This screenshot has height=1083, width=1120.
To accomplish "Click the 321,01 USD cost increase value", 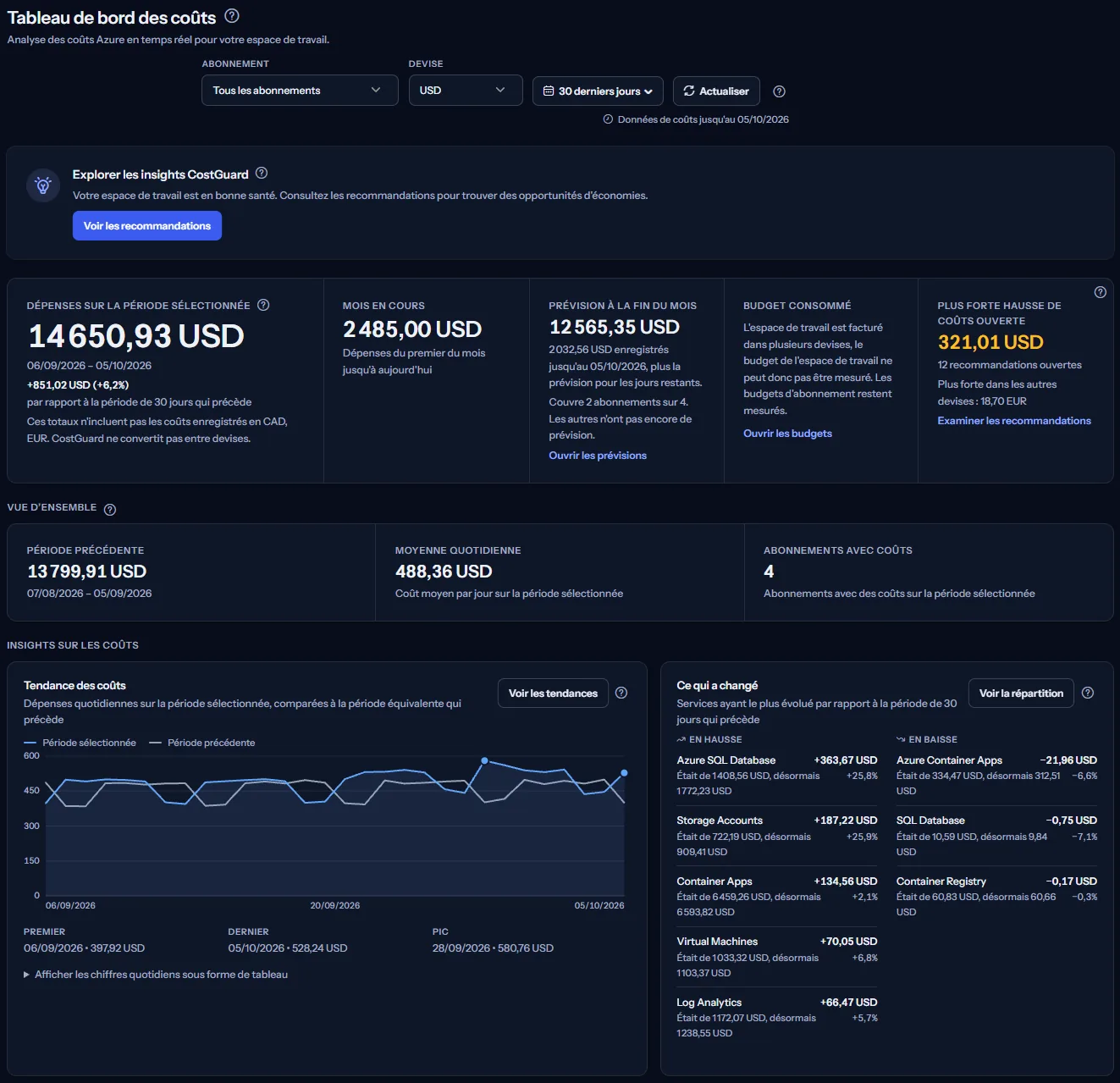I will click(990, 342).
